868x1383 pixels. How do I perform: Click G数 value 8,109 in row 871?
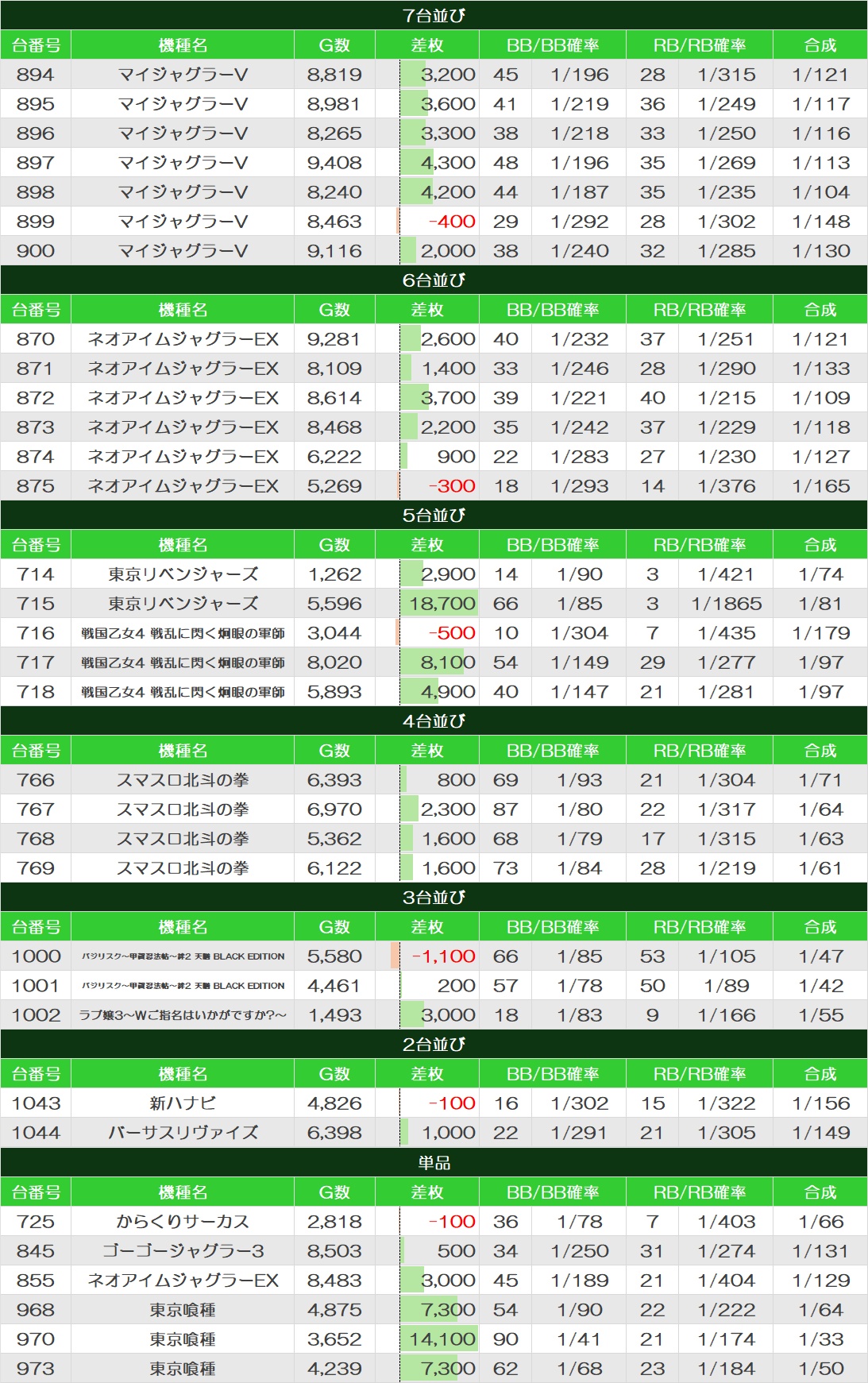point(334,369)
